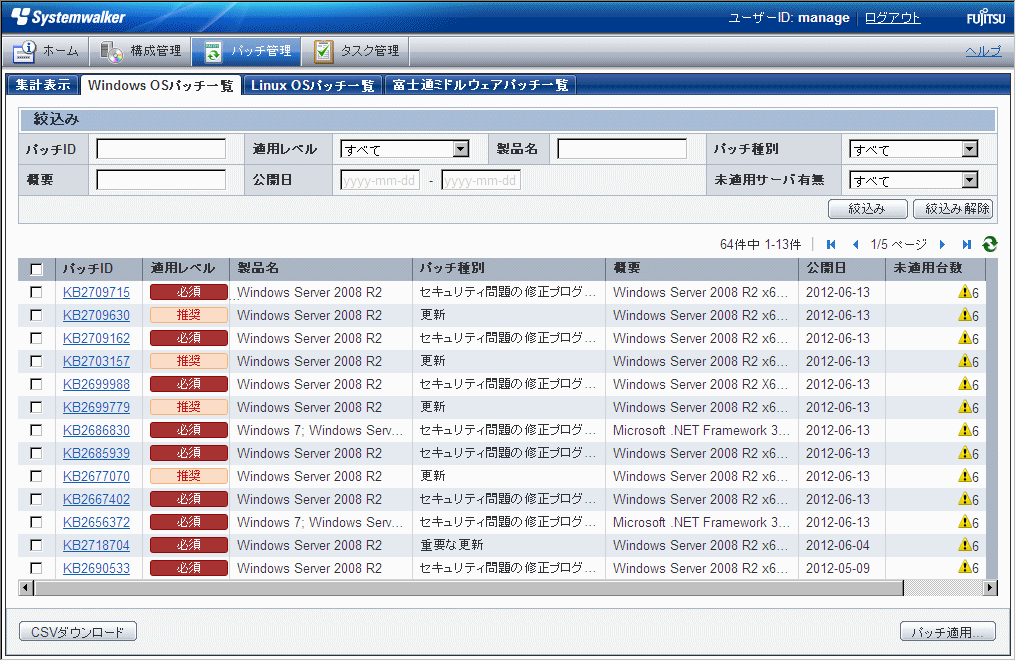Open the KB2656372 patch link
1016x661 pixels.
96,522
